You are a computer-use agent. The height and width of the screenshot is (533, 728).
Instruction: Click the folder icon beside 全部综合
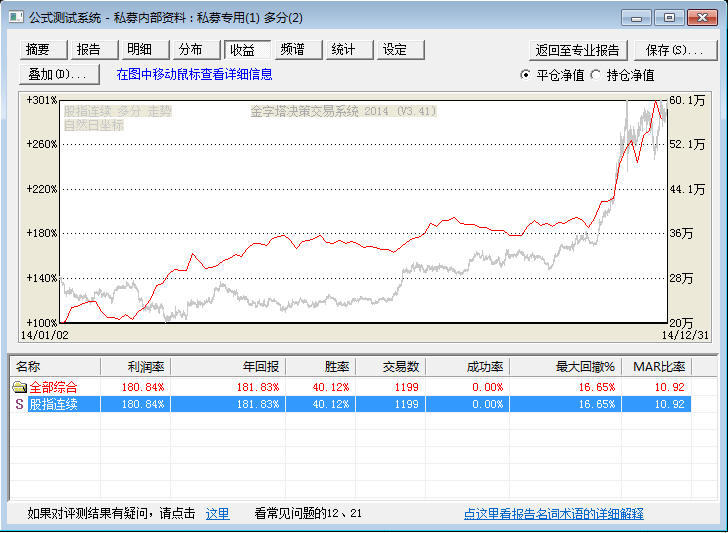coord(20,387)
